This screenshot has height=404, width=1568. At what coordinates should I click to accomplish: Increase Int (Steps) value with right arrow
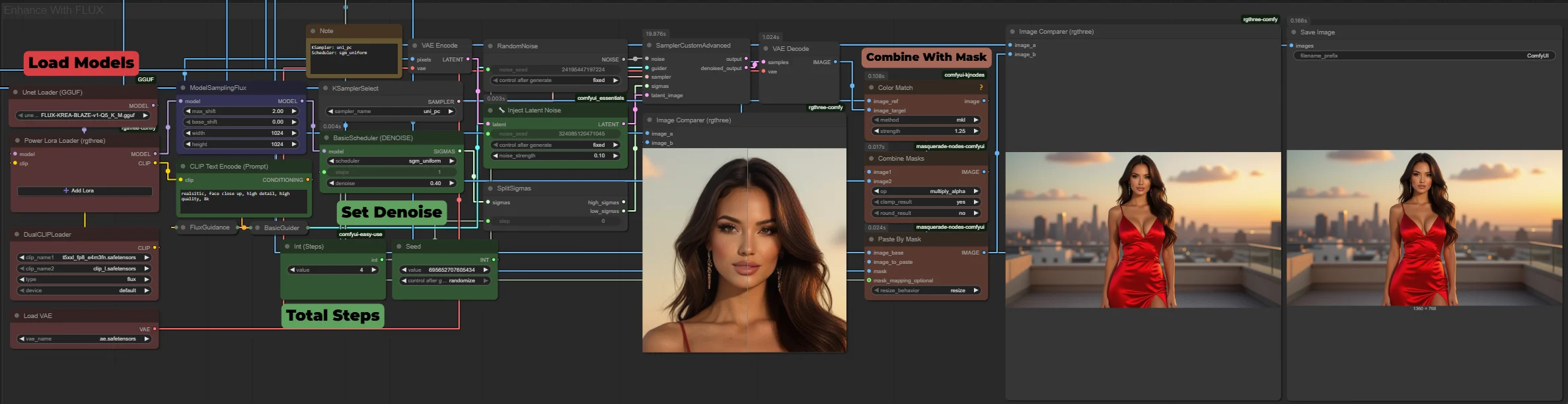[374, 270]
